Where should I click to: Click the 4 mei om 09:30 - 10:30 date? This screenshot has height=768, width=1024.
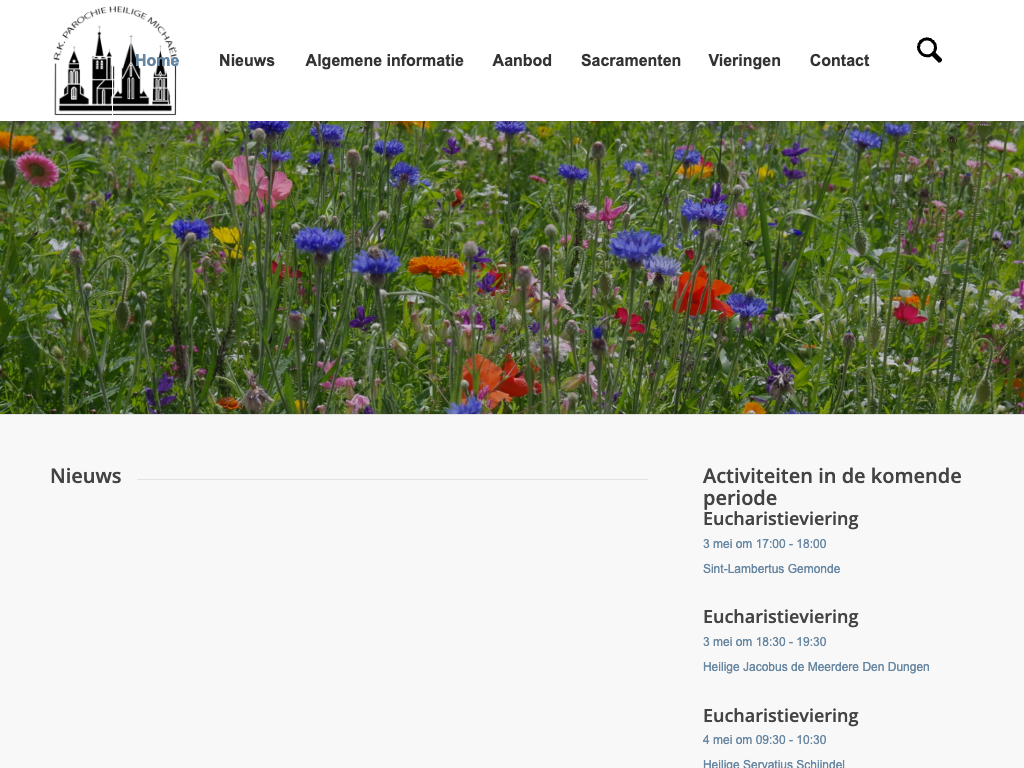[764, 740]
